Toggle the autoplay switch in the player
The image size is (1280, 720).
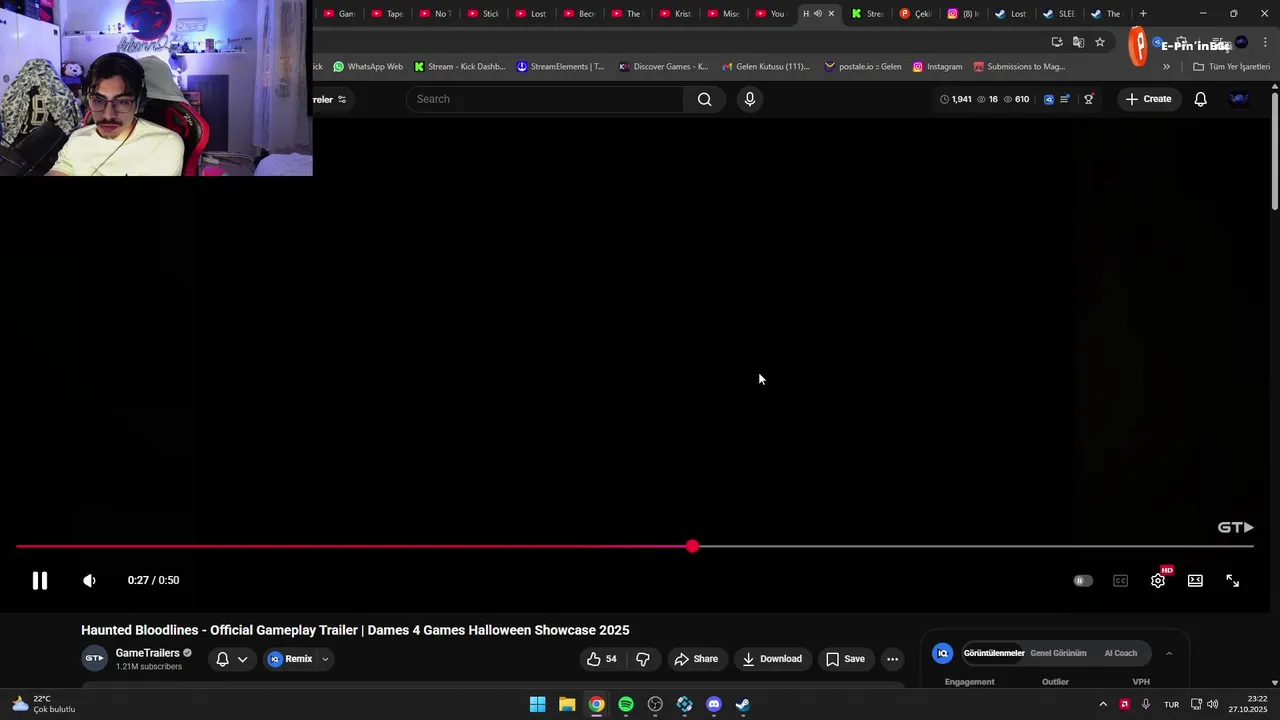click(x=1083, y=581)
